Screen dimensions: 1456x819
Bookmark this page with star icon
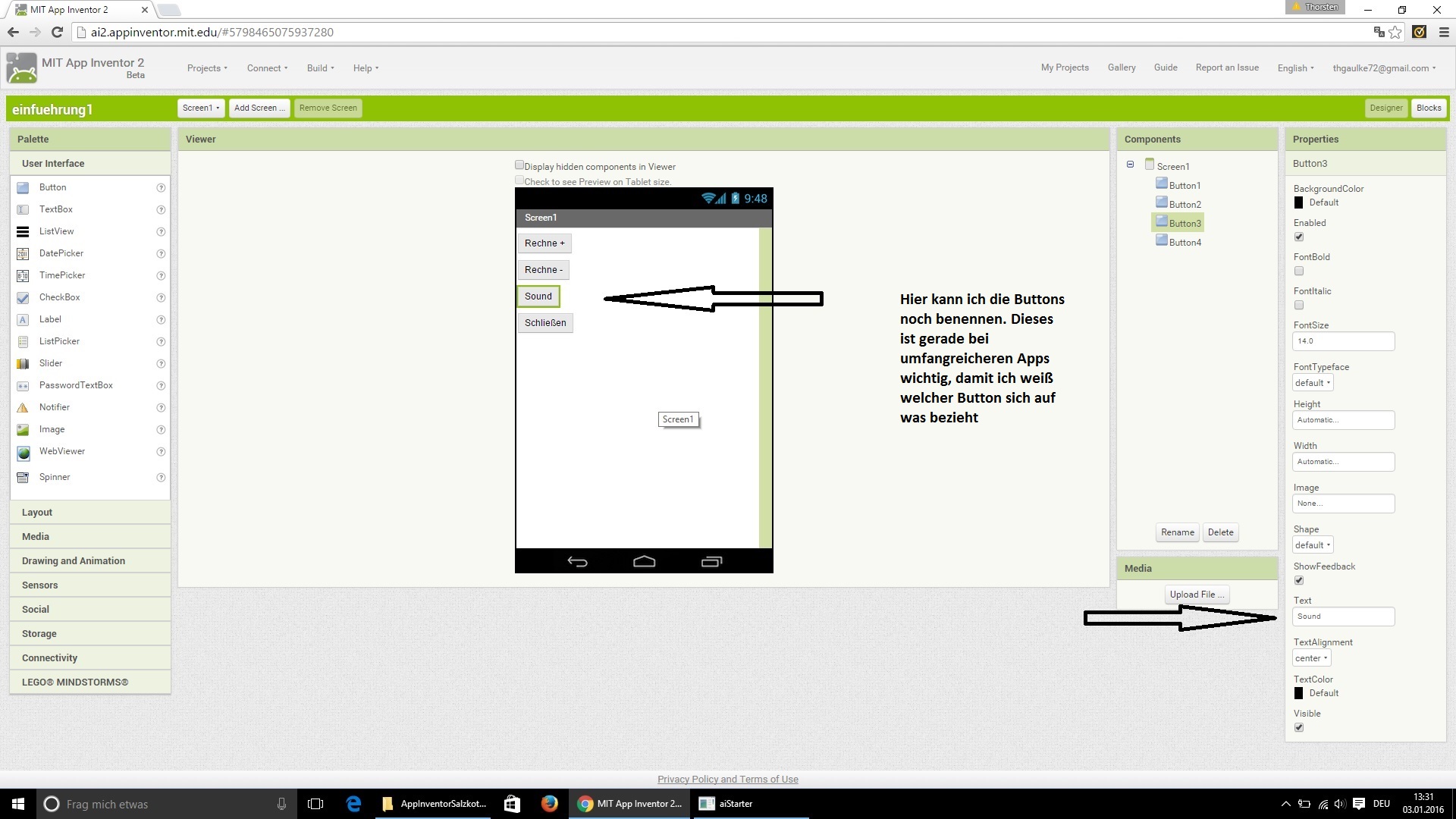[x=1395, y=32]
